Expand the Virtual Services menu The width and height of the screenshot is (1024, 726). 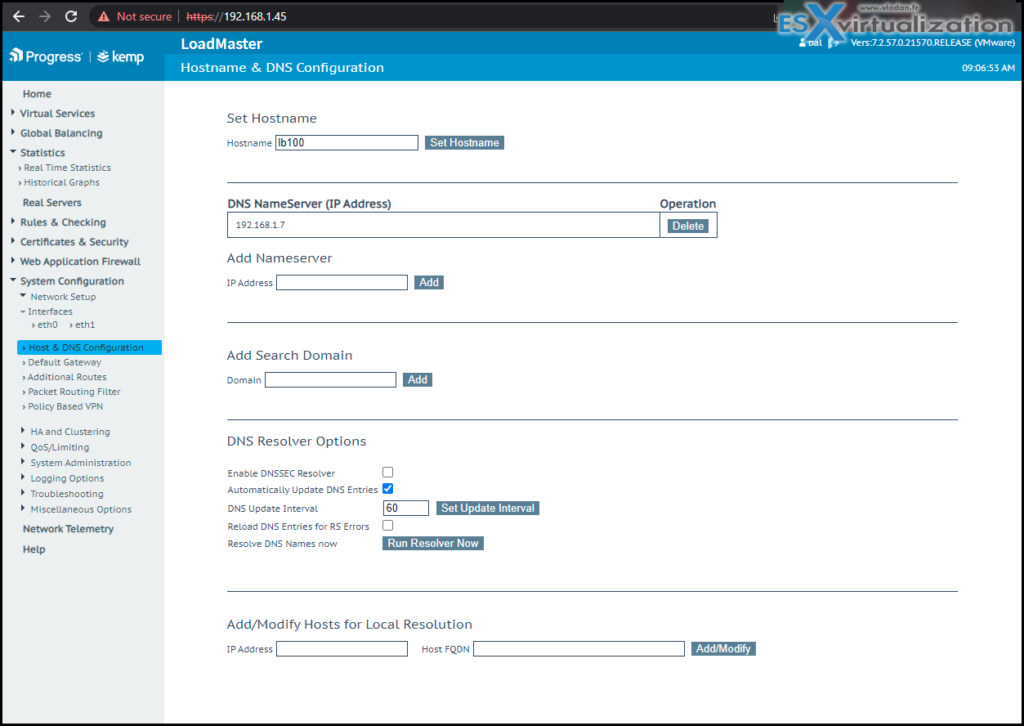click(57, 113)
